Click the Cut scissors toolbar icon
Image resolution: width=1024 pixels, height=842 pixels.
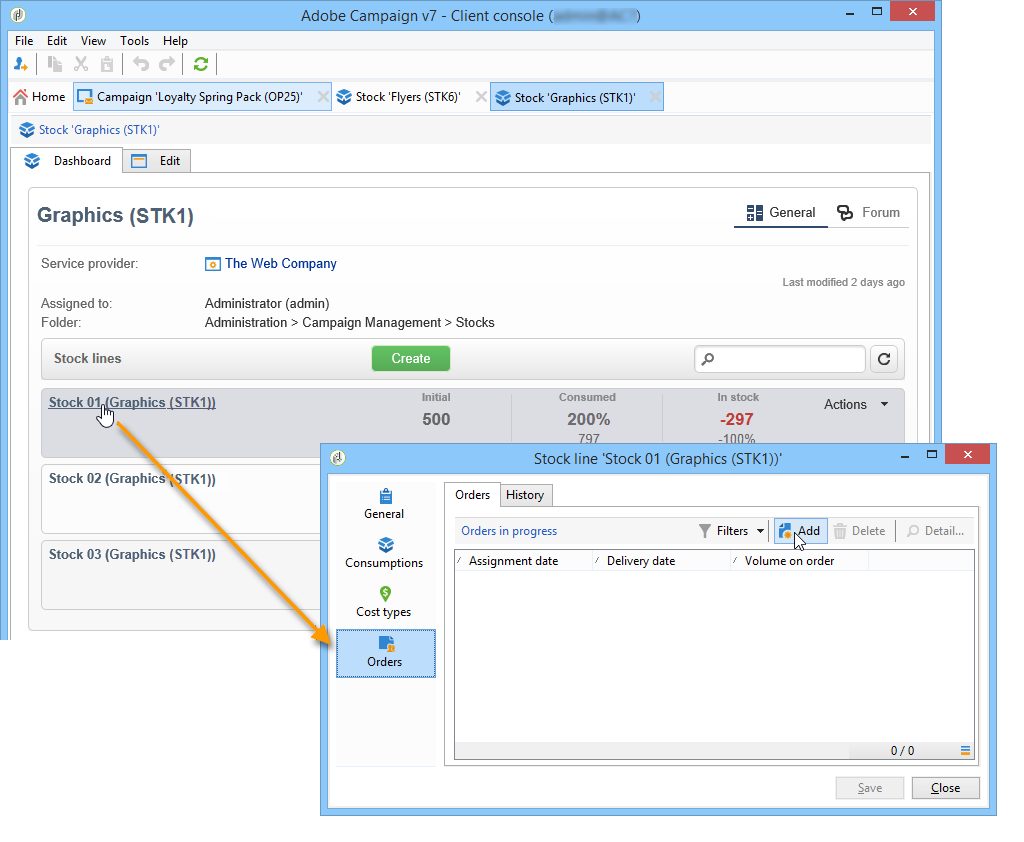point(81,64)
